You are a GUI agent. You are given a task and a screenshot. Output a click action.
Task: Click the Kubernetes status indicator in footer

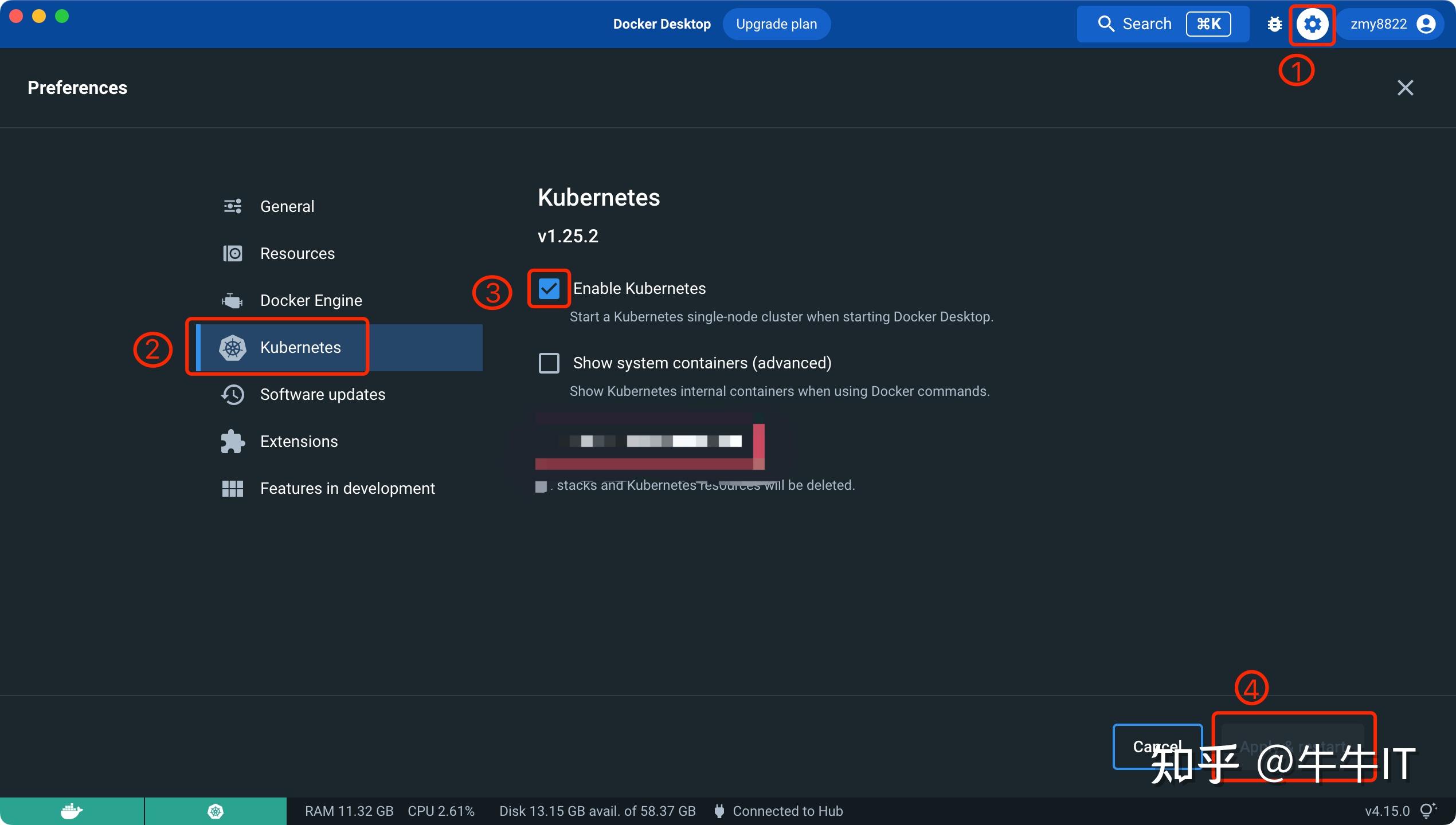coord(216,810)
